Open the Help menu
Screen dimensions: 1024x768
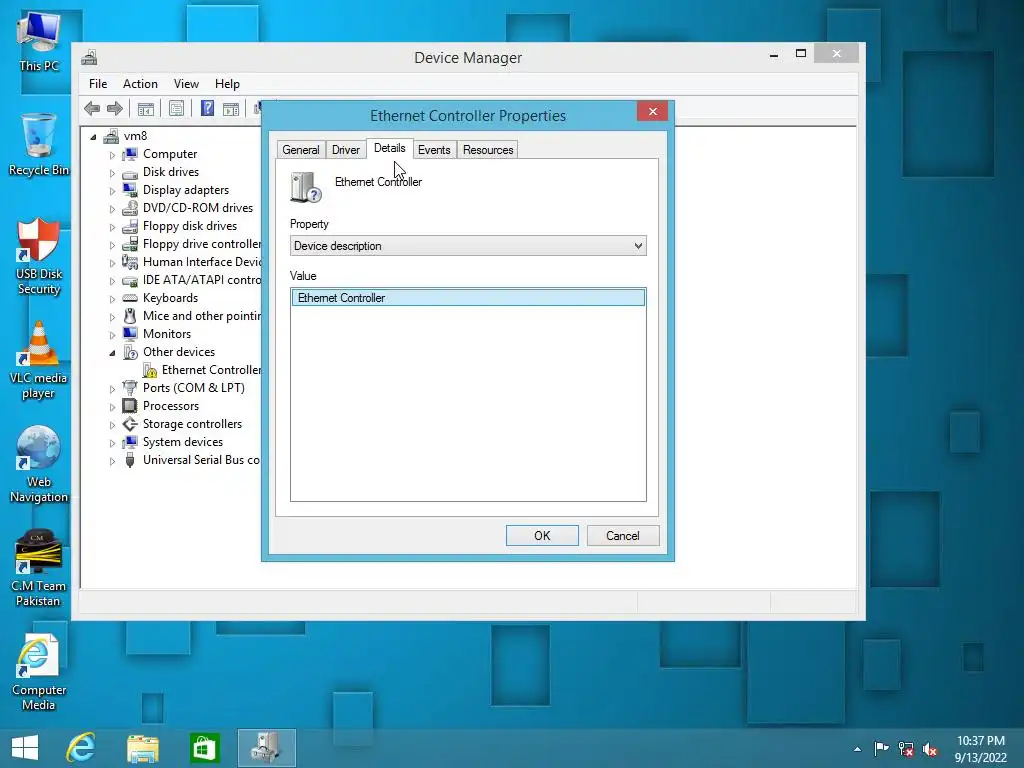(227, 84)
